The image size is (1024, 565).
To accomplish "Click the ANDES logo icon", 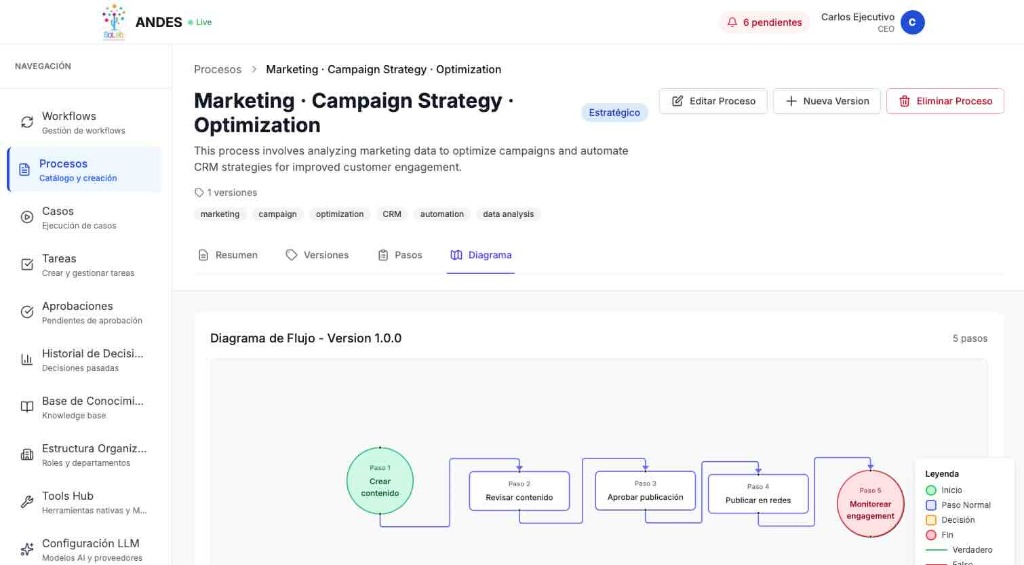I will [x=114, y=21].
